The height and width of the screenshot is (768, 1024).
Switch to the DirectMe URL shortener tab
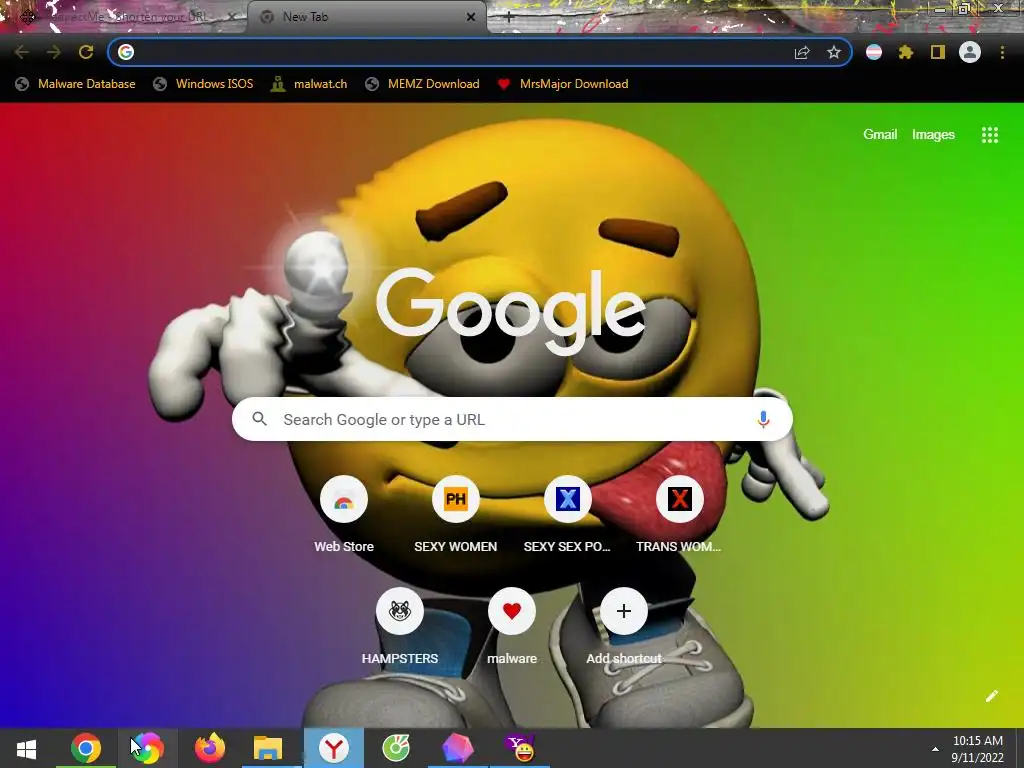(124, 17)
